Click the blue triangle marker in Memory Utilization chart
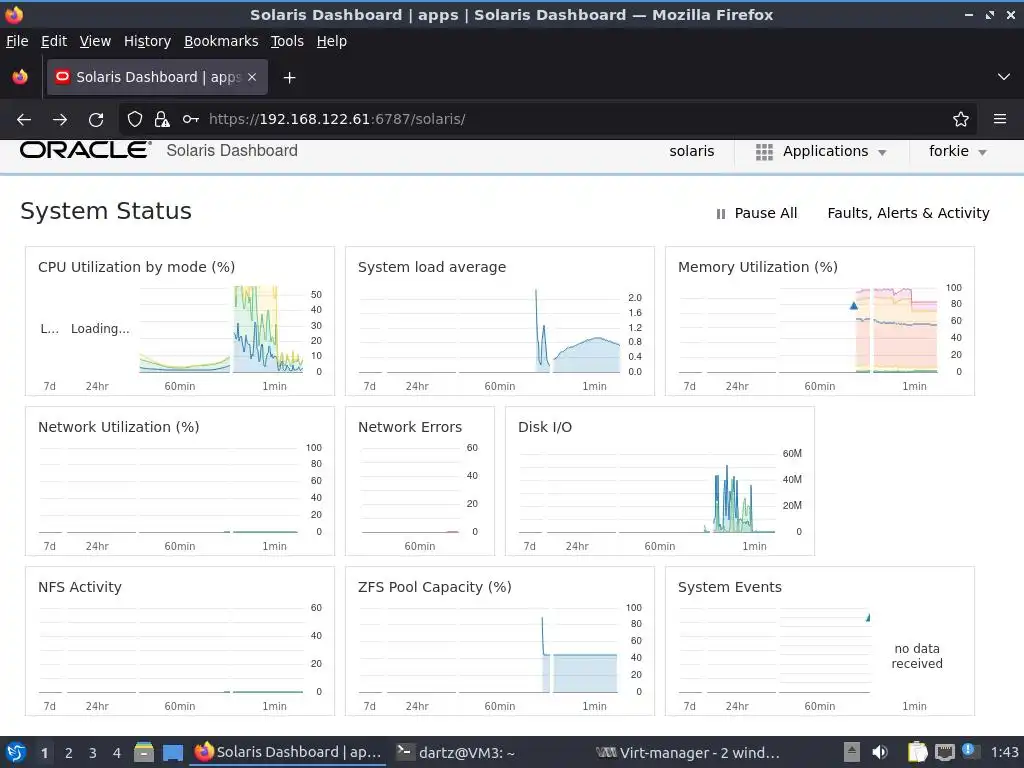This screenshot has height=768, width=1024. [x=854, y=306]
